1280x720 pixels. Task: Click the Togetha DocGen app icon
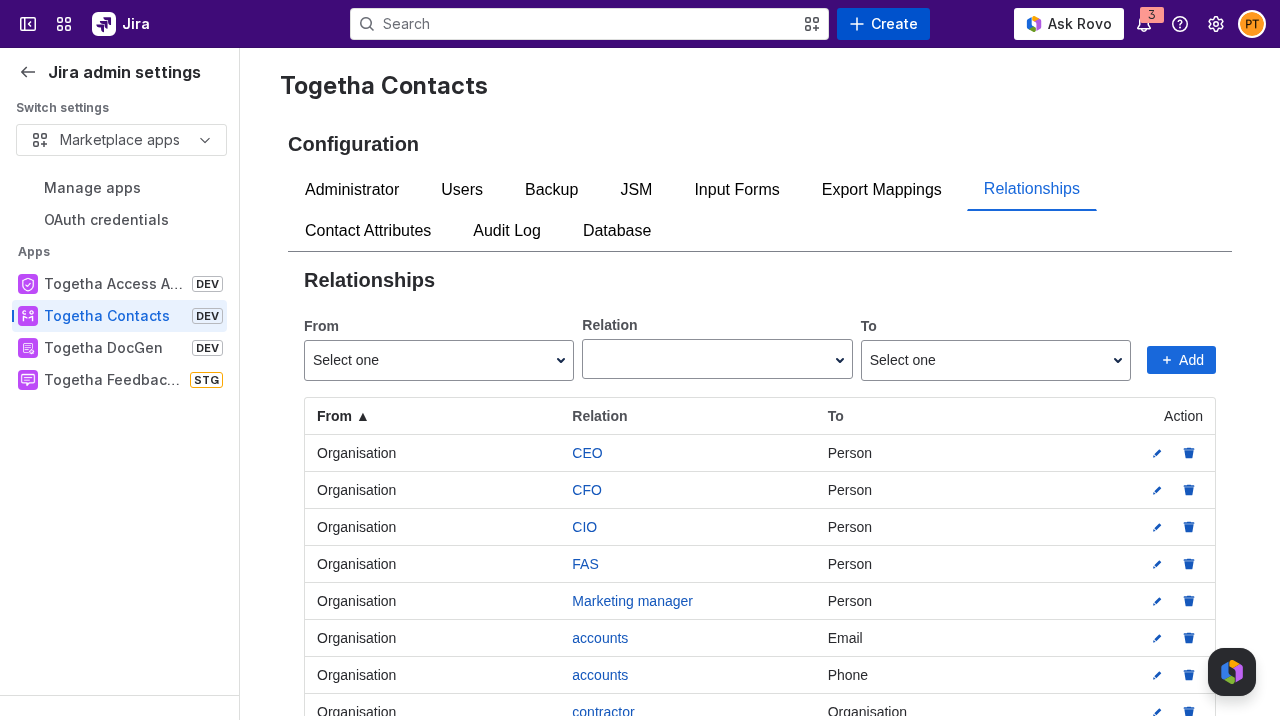pyautogui.click(x=28, y=348)
